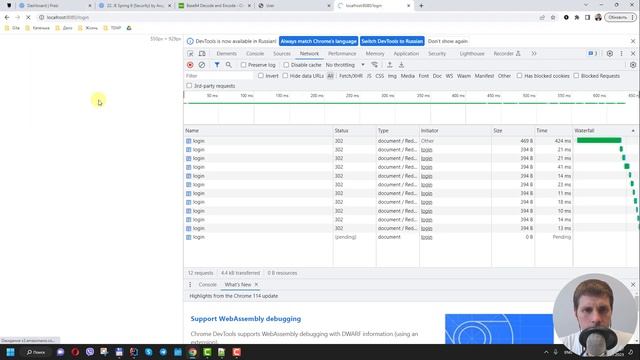This screenshot has height=360, width=640.
Task: Open Viber from the taskbar
Action: 90,352
